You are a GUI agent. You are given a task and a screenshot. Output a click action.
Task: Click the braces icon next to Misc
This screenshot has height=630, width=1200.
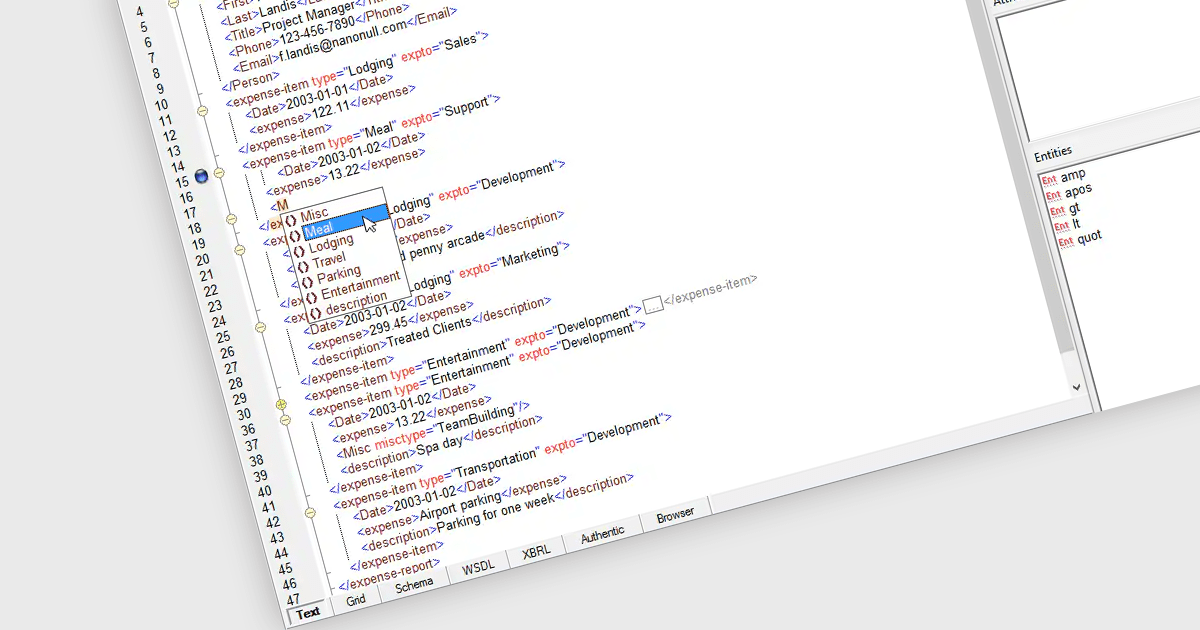point(291,219)
